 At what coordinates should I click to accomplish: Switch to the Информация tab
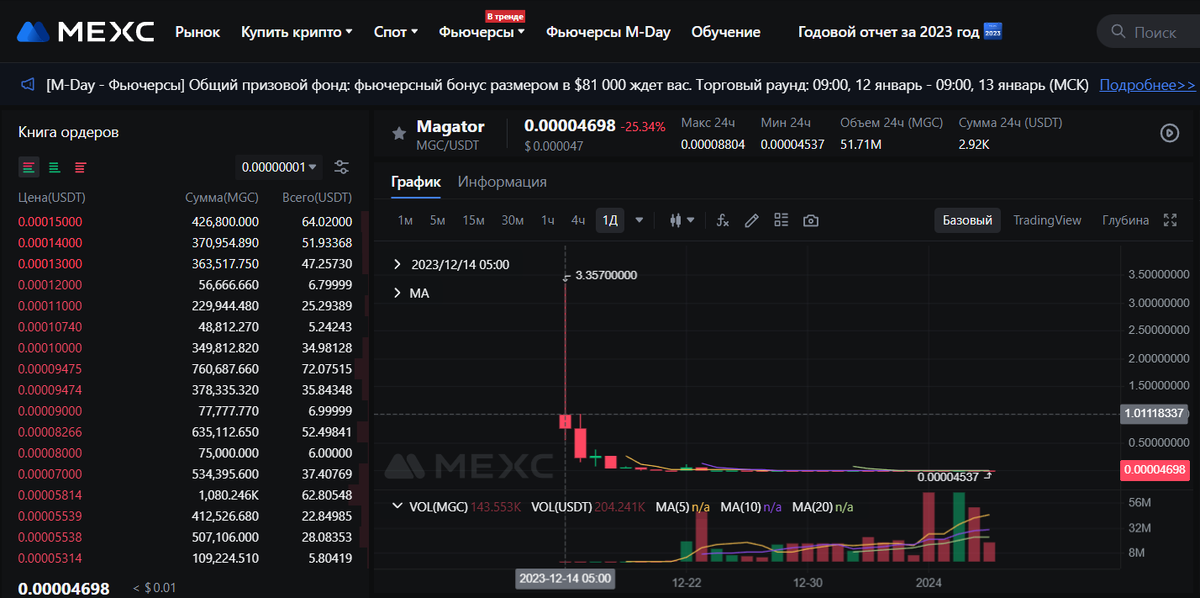click(502, 182)
